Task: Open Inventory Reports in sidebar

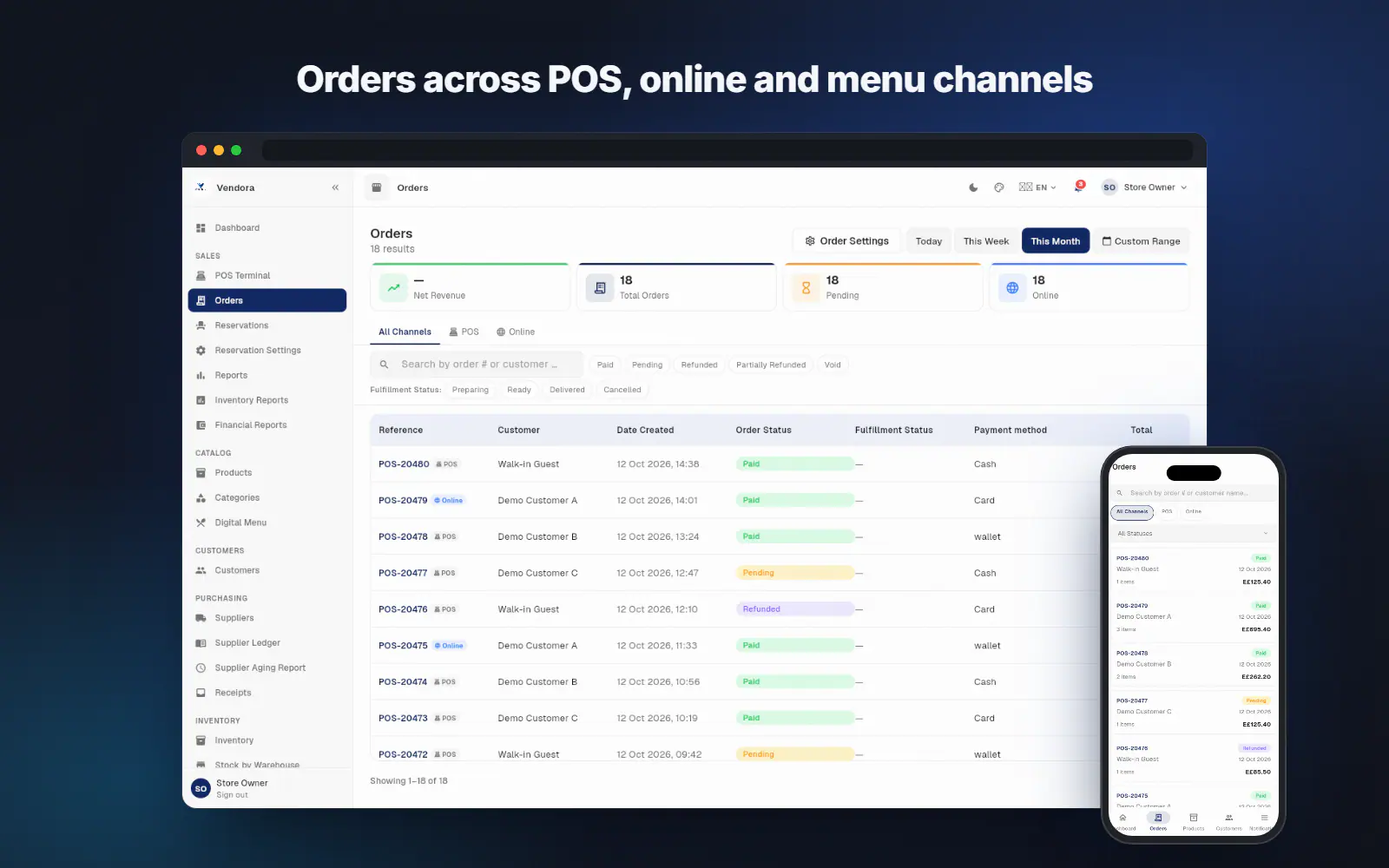Action: pos(267,400)
